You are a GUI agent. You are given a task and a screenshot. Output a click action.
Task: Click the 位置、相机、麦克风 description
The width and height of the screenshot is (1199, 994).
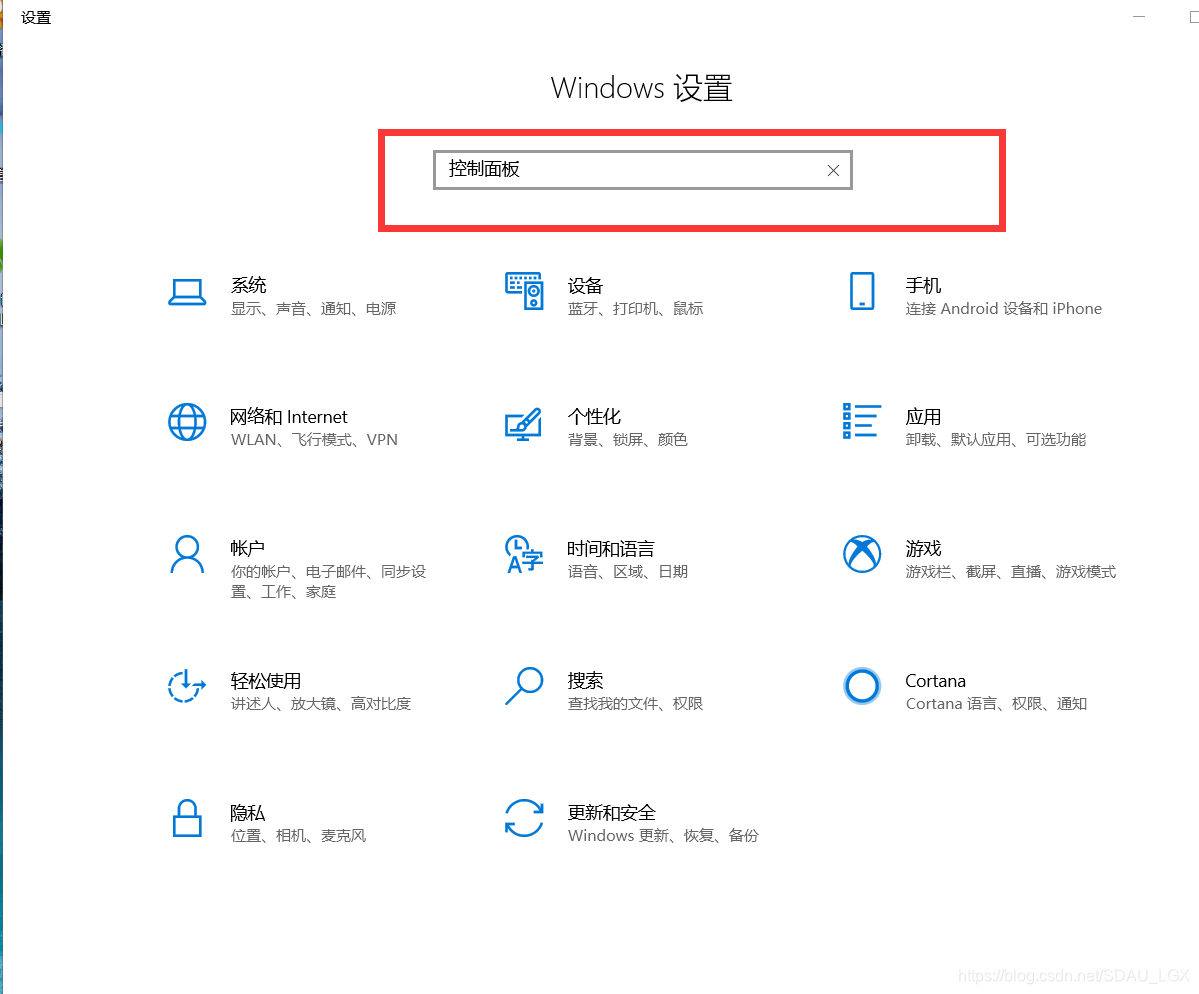(x=298, y=836)
